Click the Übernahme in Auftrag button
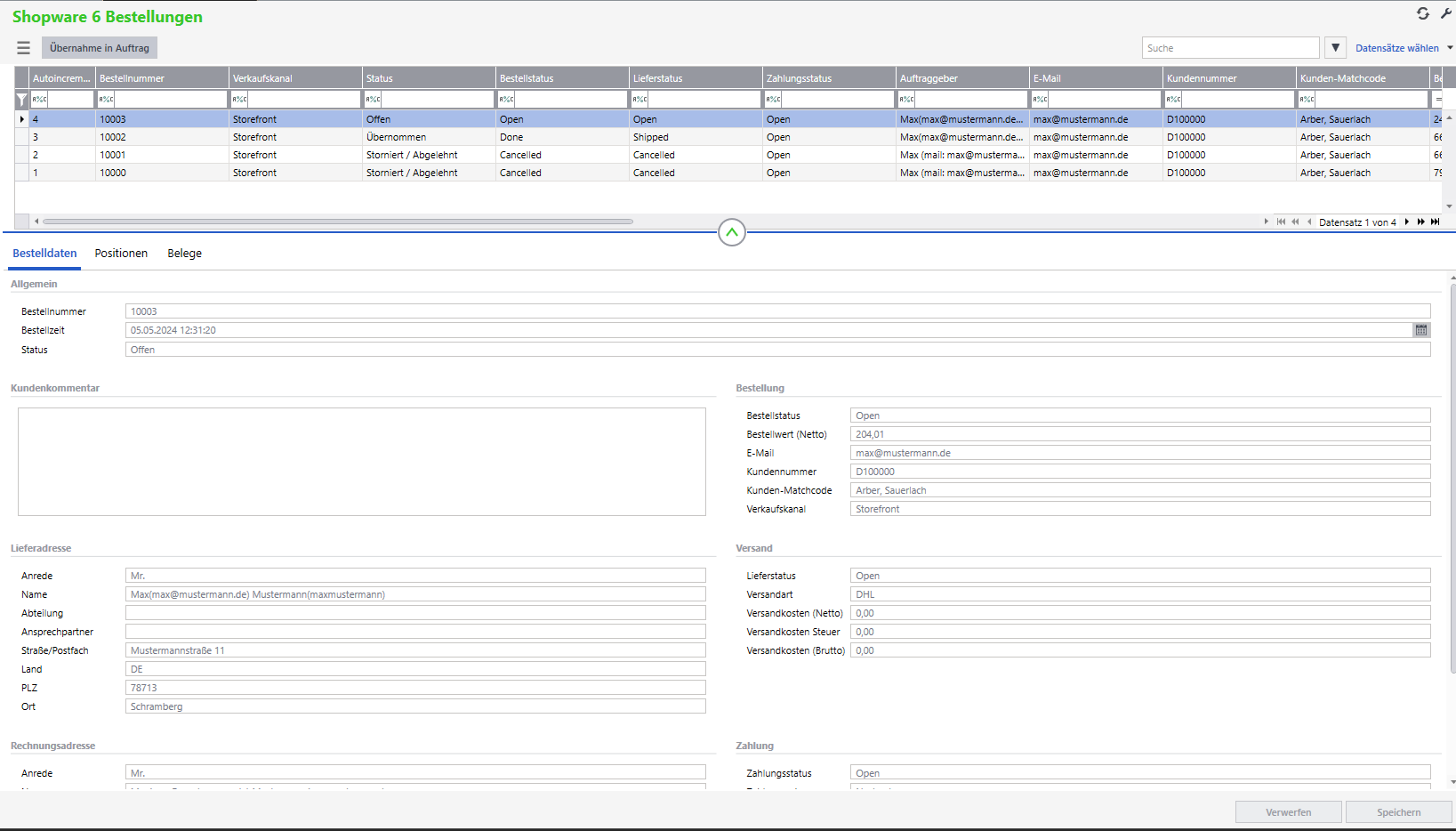1456x831 pixels. tap(100, 48)
